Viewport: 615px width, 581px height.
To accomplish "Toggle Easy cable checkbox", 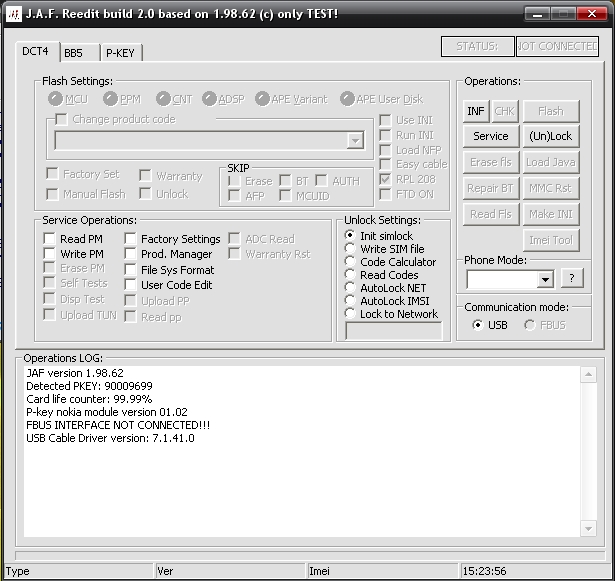I will coord(386,164).
